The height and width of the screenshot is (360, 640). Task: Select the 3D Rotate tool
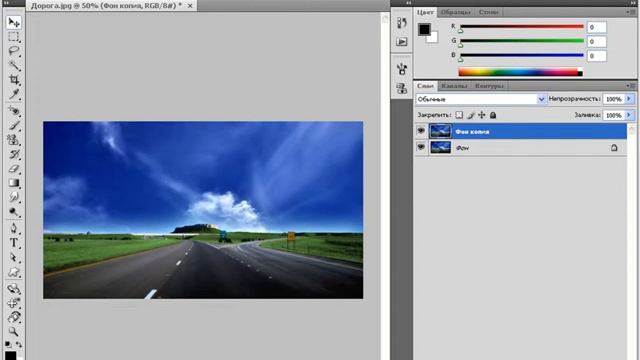tap(14, 289)
